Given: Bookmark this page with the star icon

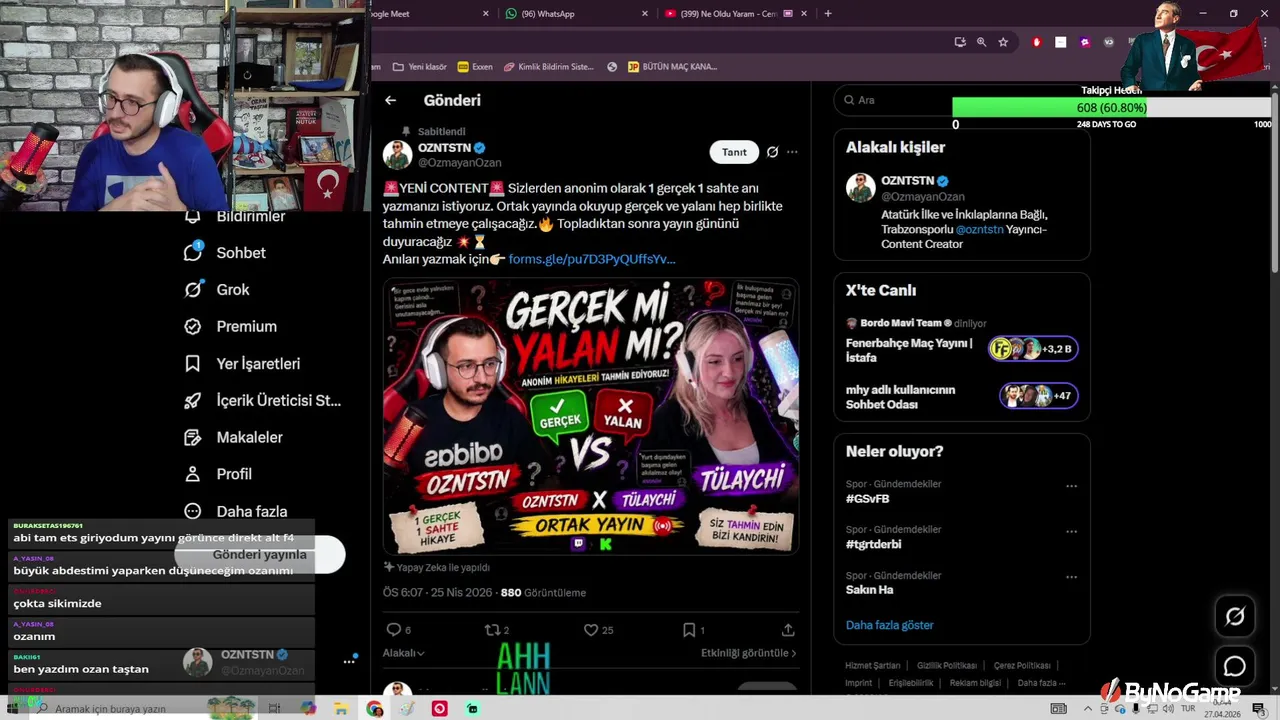Looking at the screenshot, I should tap(1003, 42).
